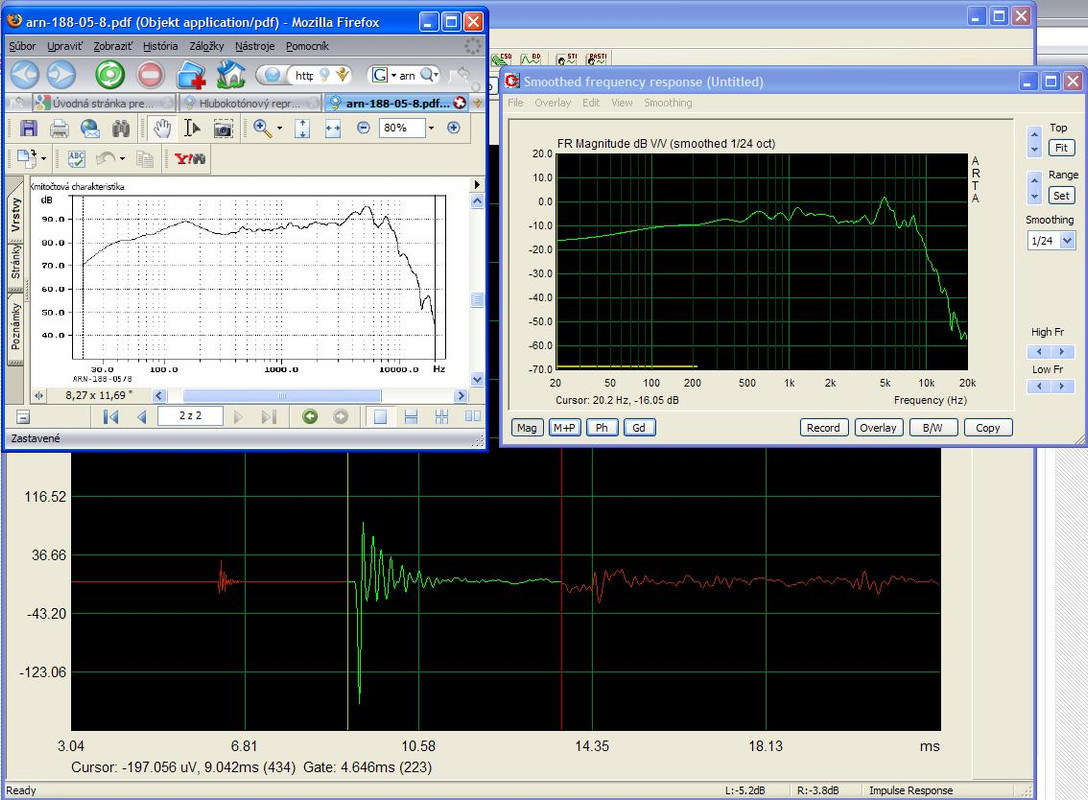Open zoom tool dropdown arrow
The image size is (1088, 800).
click(280, 128)
